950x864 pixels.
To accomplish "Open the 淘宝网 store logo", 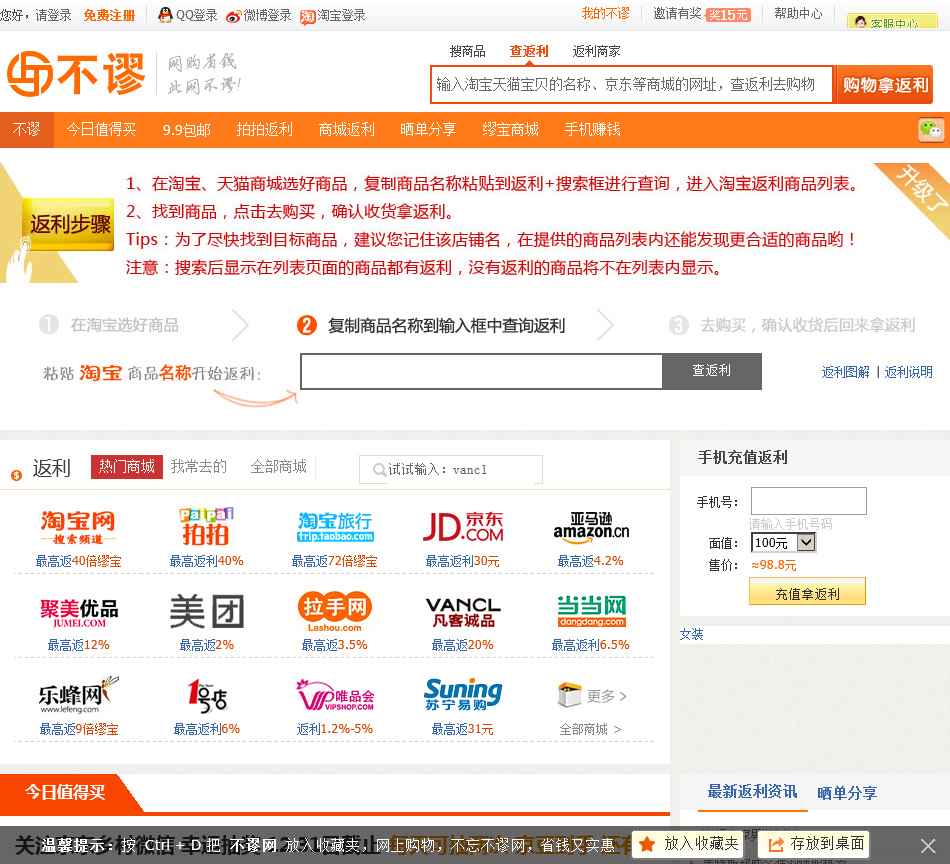I will (78, 526).
